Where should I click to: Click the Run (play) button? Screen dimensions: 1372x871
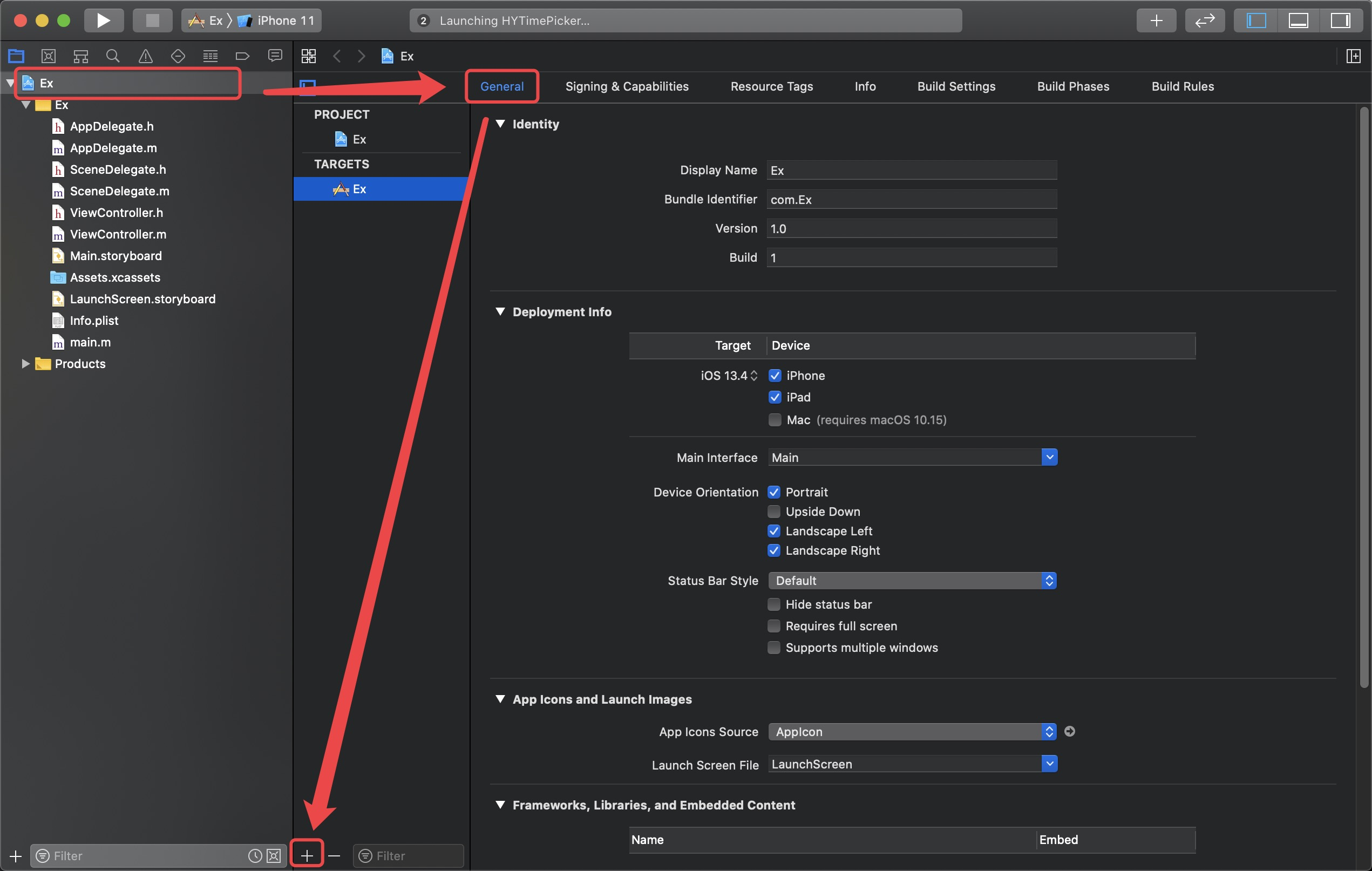(103, 21)
